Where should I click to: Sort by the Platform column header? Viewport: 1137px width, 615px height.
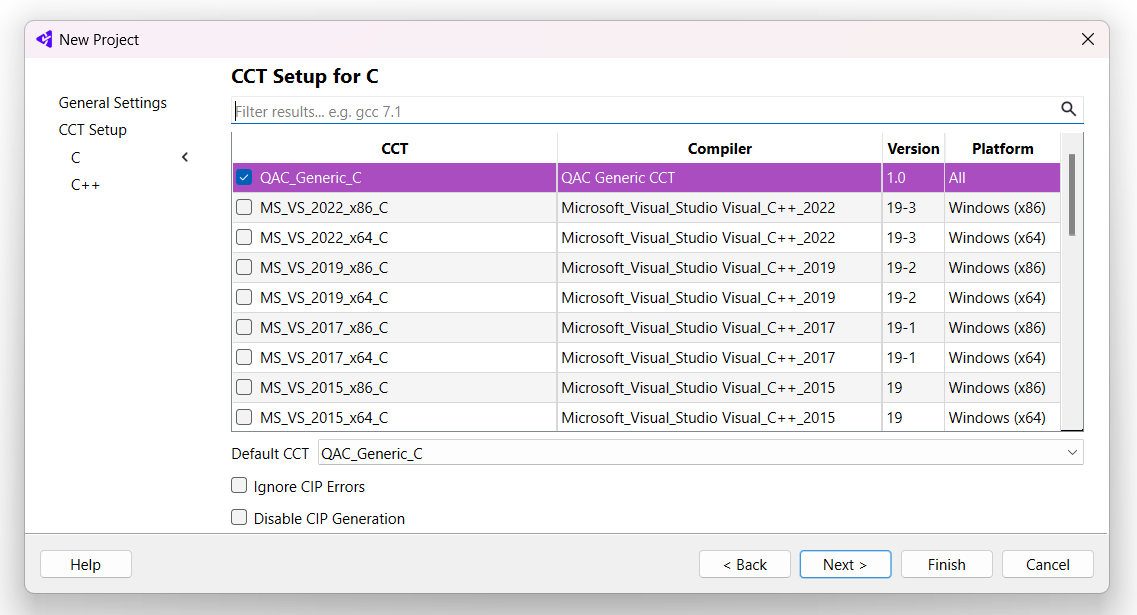[1002, 149]
